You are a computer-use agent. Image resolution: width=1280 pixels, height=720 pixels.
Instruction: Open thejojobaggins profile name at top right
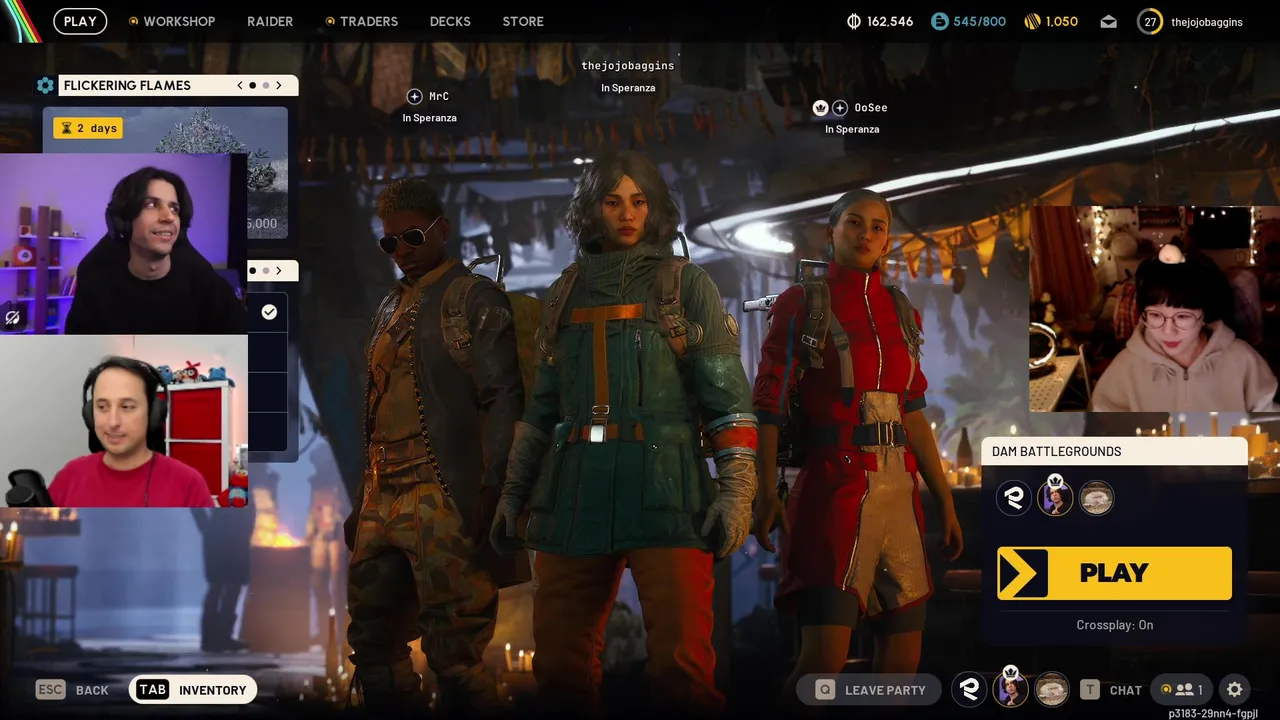[1207, 22]
